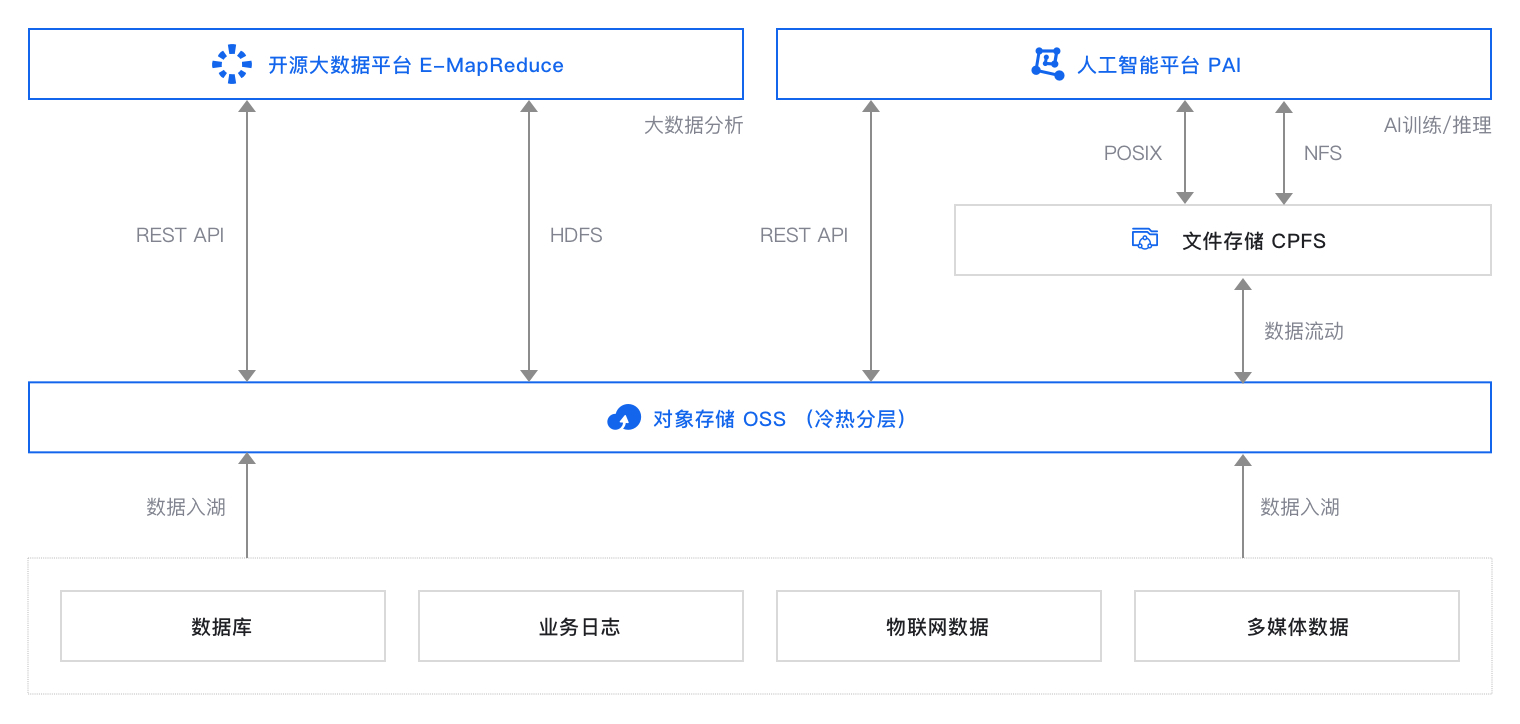Select the 人工智能平台 PAI box
Screen dimensions: 1520x724
pyautogui.click(x=1134, y=64)
